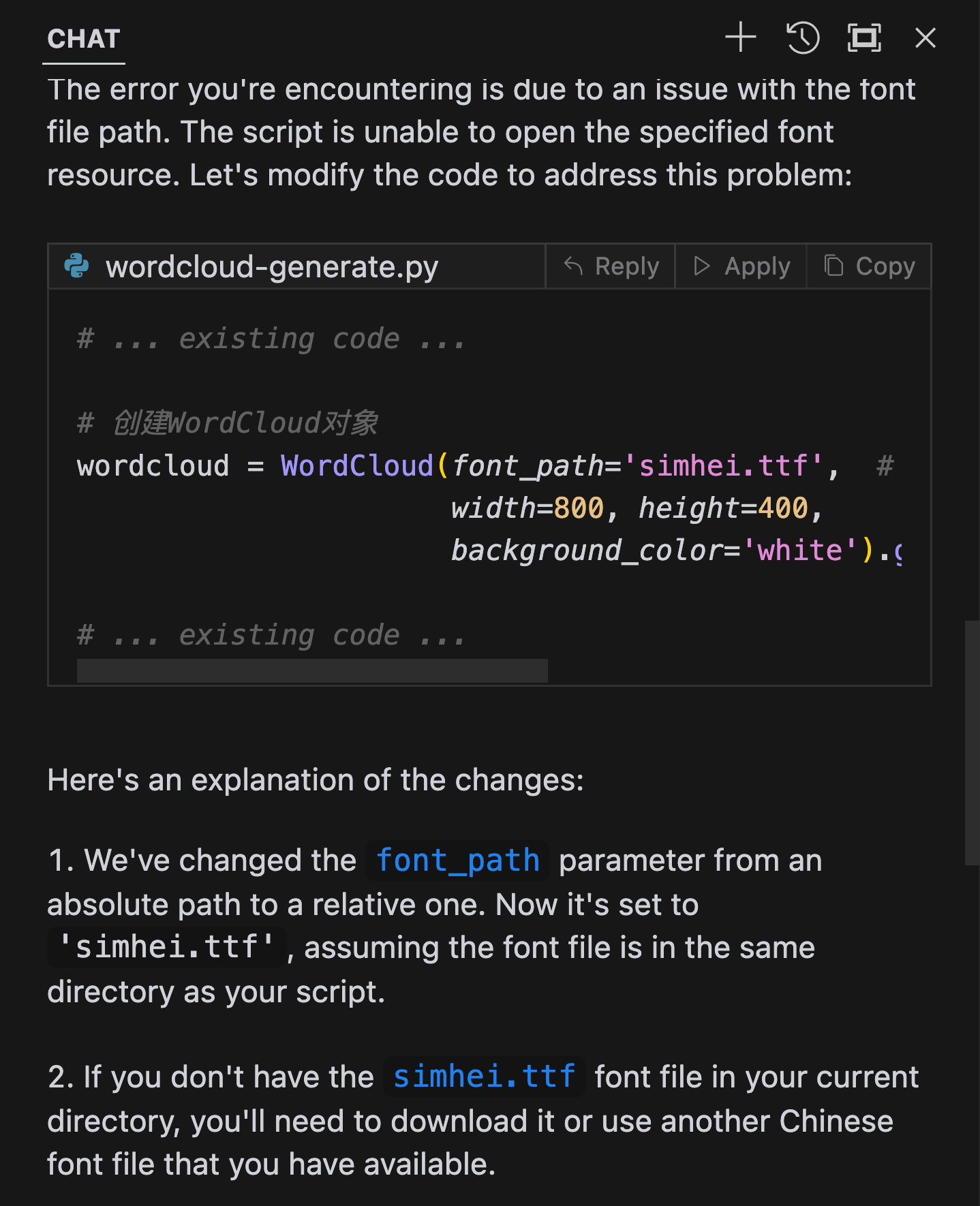Click the Copy clipboard icon

pos(833,266)
